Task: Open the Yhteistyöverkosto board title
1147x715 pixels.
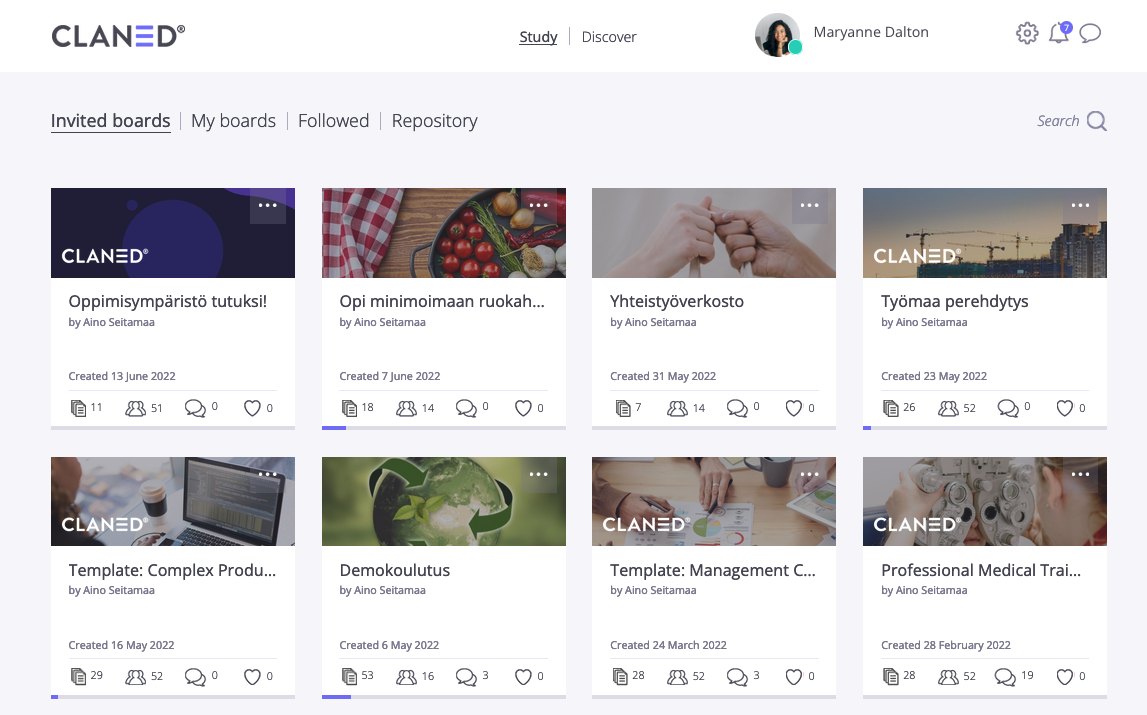Action: (677, 302)
